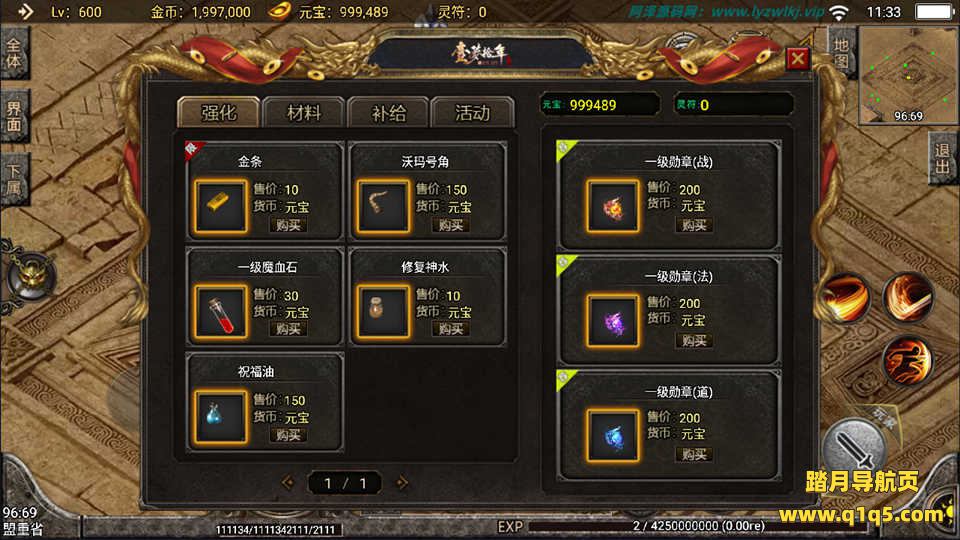Select the red blood stone vial icon
Viewport: 960px width, 540px height.
(220, 311)
